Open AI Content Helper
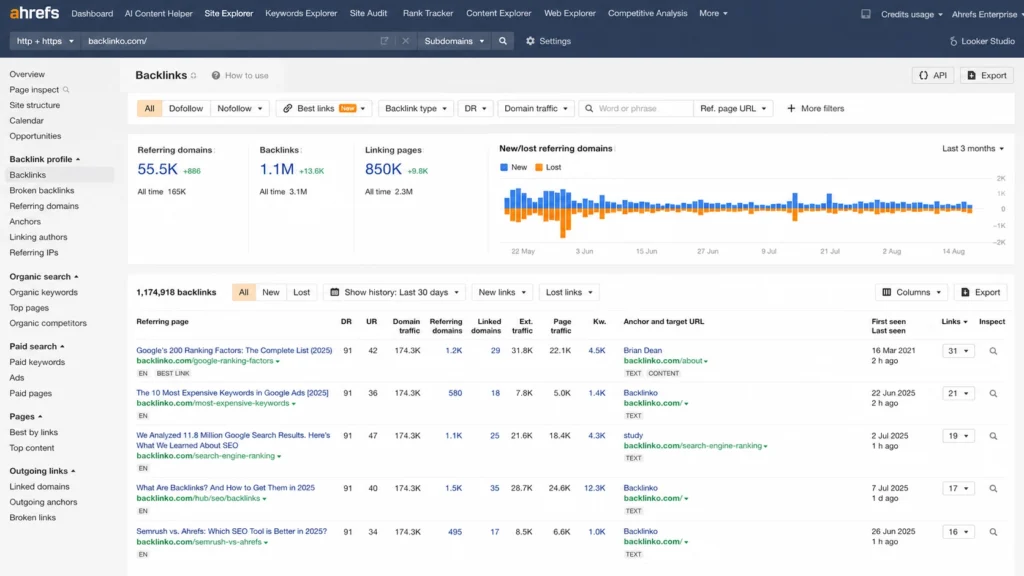 tap(159, 13)
